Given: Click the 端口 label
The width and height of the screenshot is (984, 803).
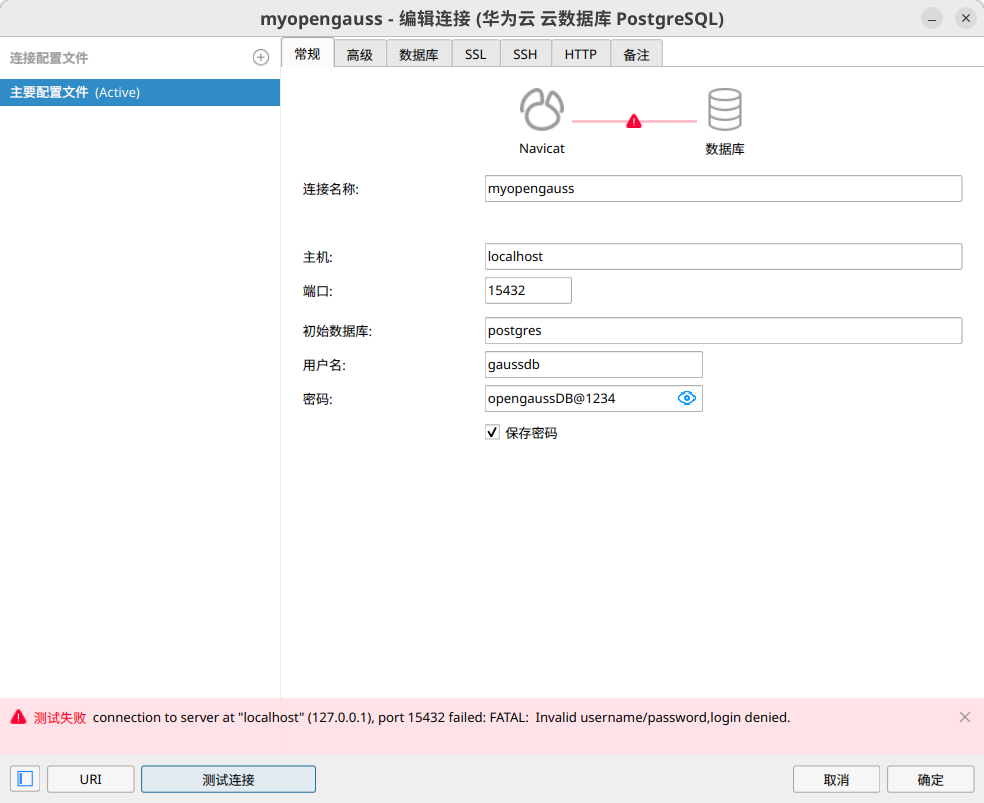Looking at the screenshot, I should pos(318,290).
